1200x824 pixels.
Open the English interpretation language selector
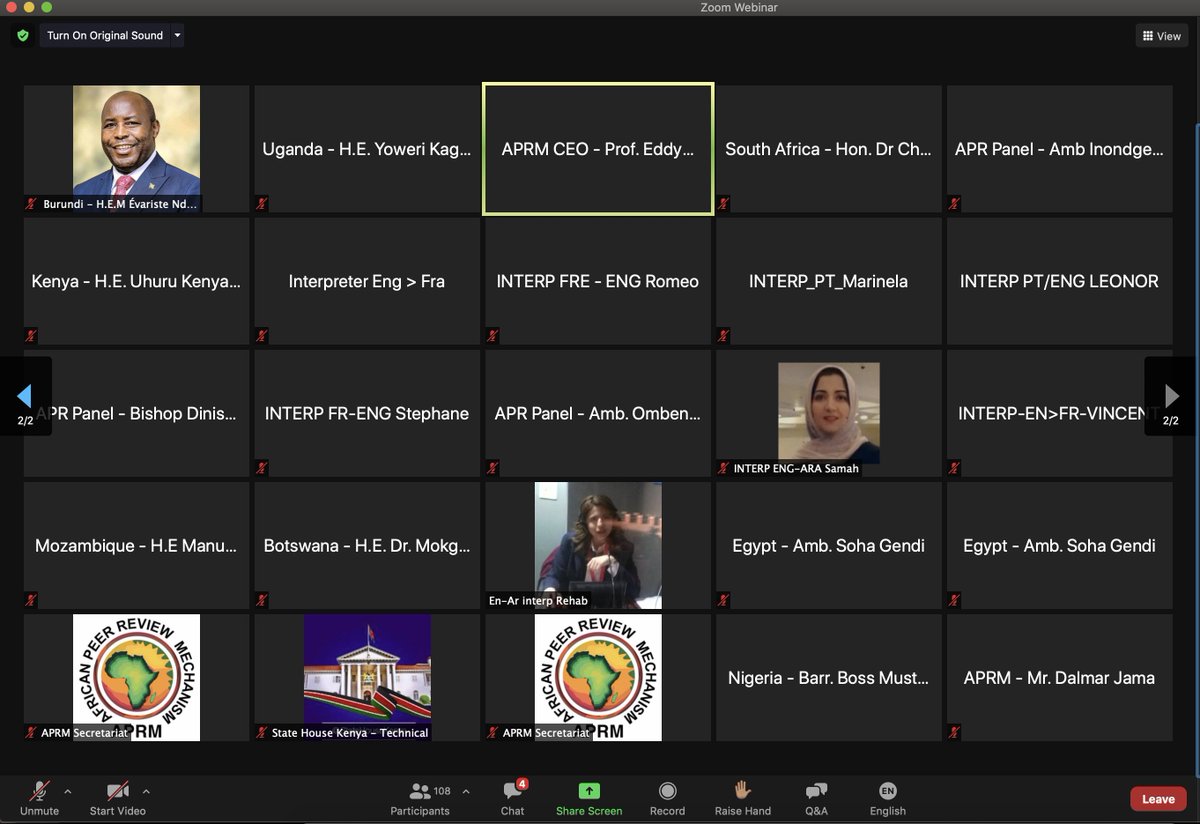(888, 798)
